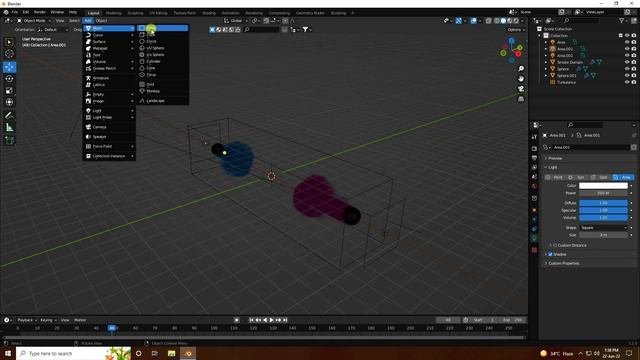The height and width of the screenshot is (360, 640).
Task: Select the Transform tool in left toolbar
Action: (x=9, y=102)
